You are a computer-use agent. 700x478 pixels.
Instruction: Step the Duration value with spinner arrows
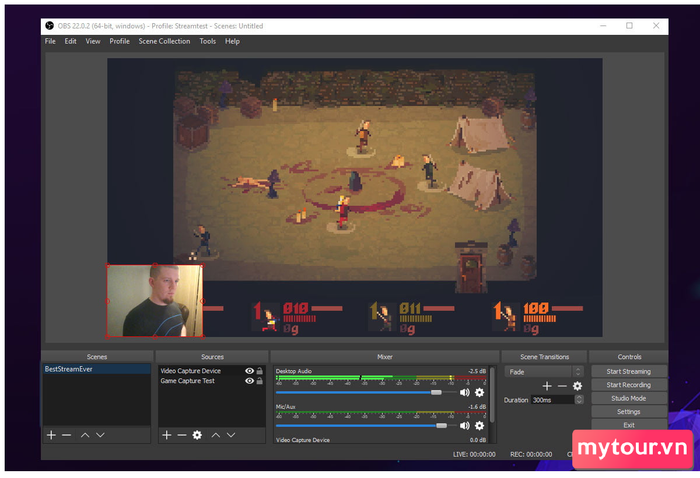(x=579, y=400)
